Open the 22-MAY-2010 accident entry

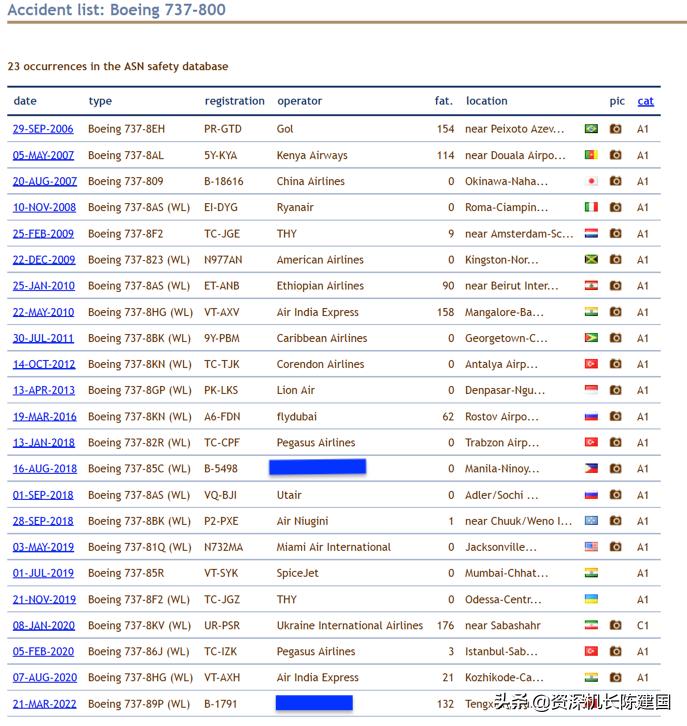43,312
